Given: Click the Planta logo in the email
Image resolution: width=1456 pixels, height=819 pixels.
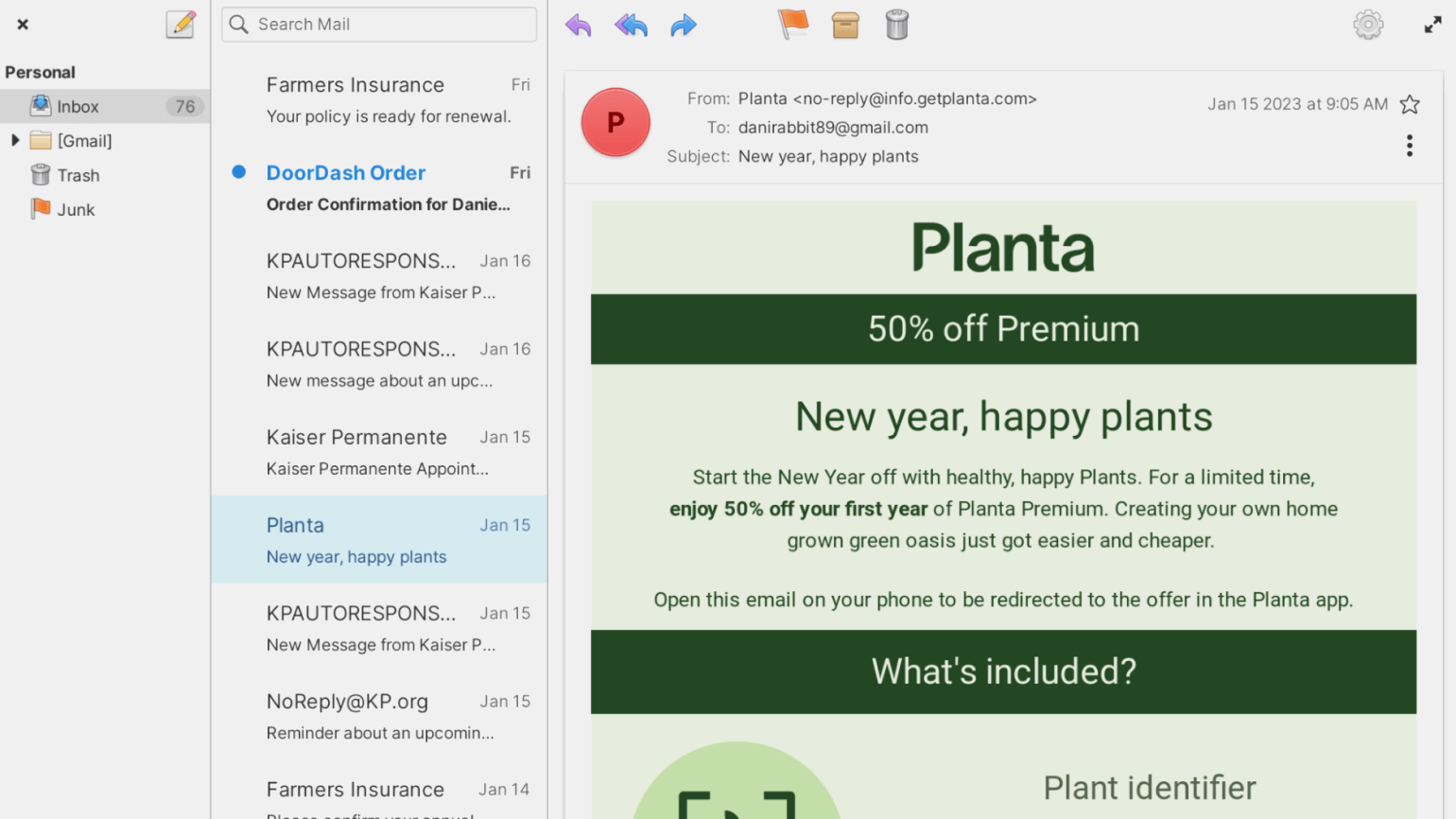Looking at the screenshot, I should point(1003,248).
